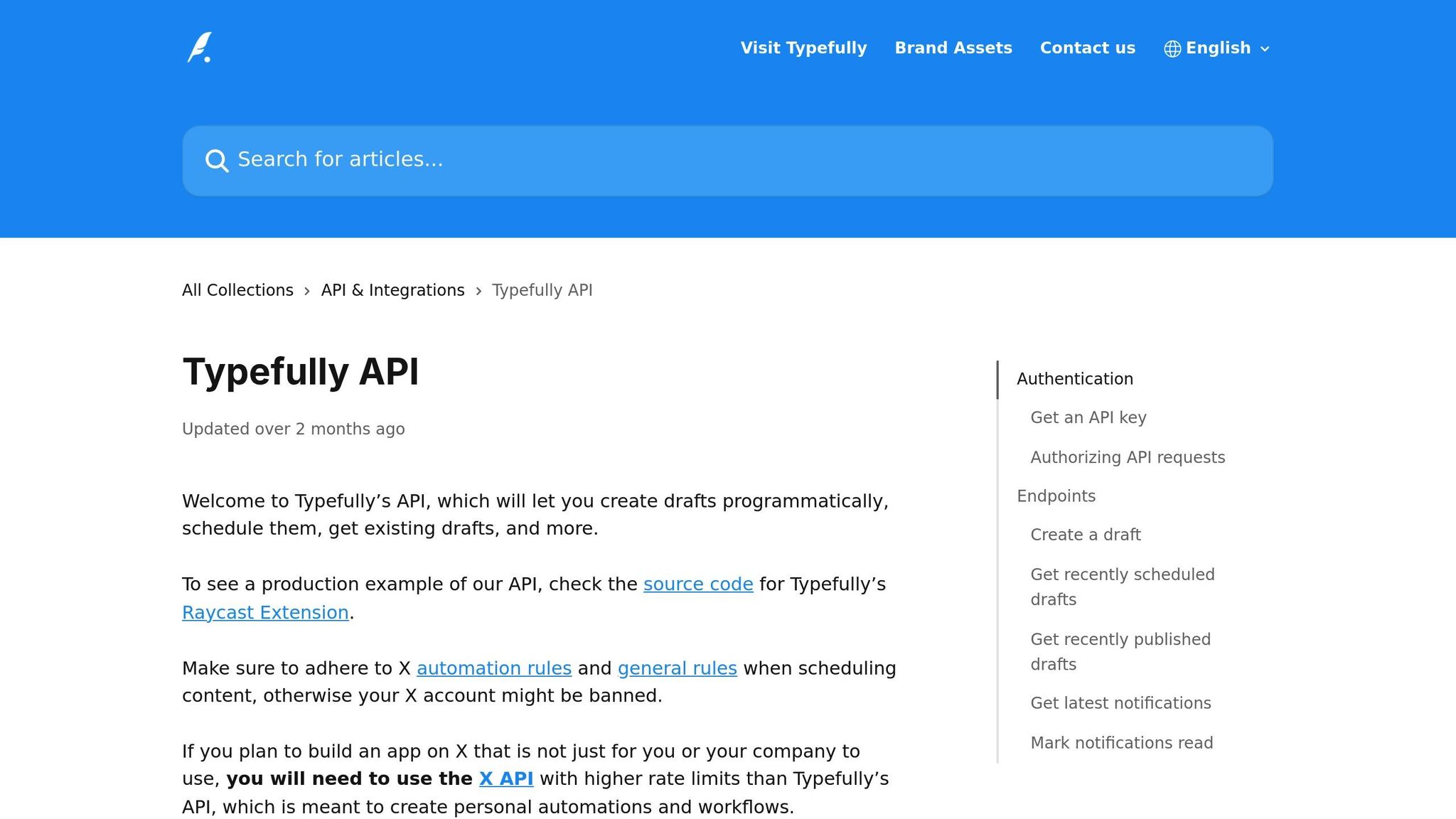1456x819 pixels.
Task: Click the bold X API link
Action: [505, 778]
